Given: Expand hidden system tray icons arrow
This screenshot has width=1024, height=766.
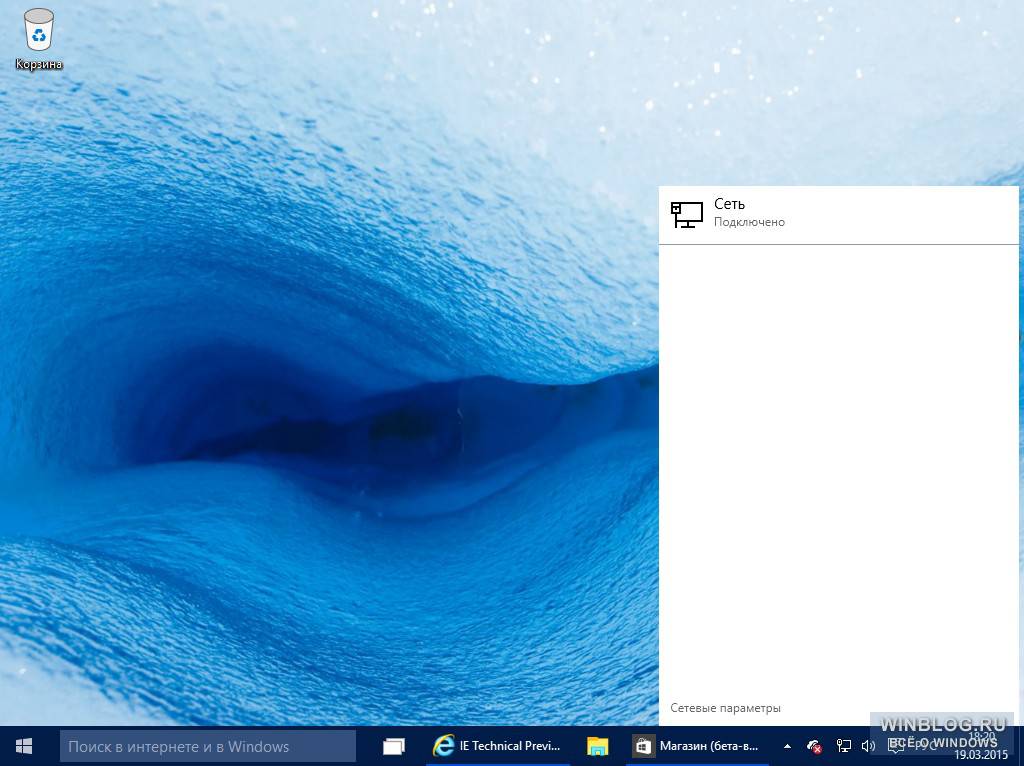Looking at the screenshot, I should [x=787, y=746].
